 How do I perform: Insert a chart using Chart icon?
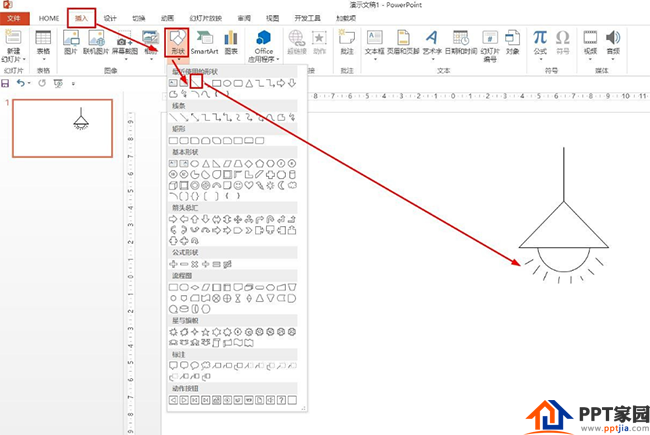click(x=231, y=42)
